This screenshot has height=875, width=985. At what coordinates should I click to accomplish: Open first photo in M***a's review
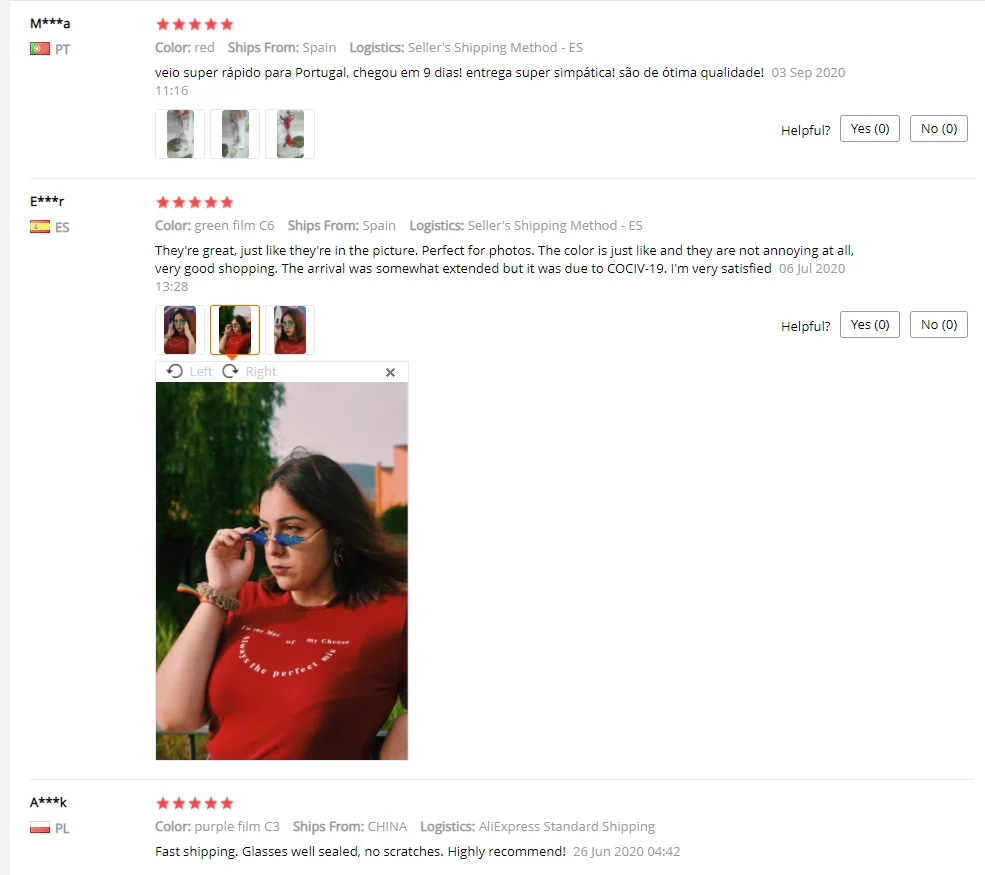click(180, 134)
